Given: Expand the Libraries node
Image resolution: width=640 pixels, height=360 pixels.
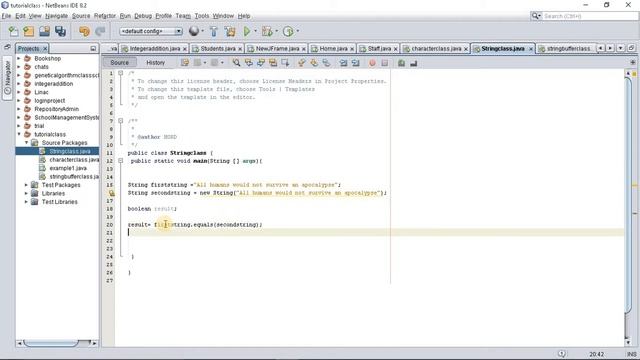Looking at the screenshot, I should click(27, 193).
